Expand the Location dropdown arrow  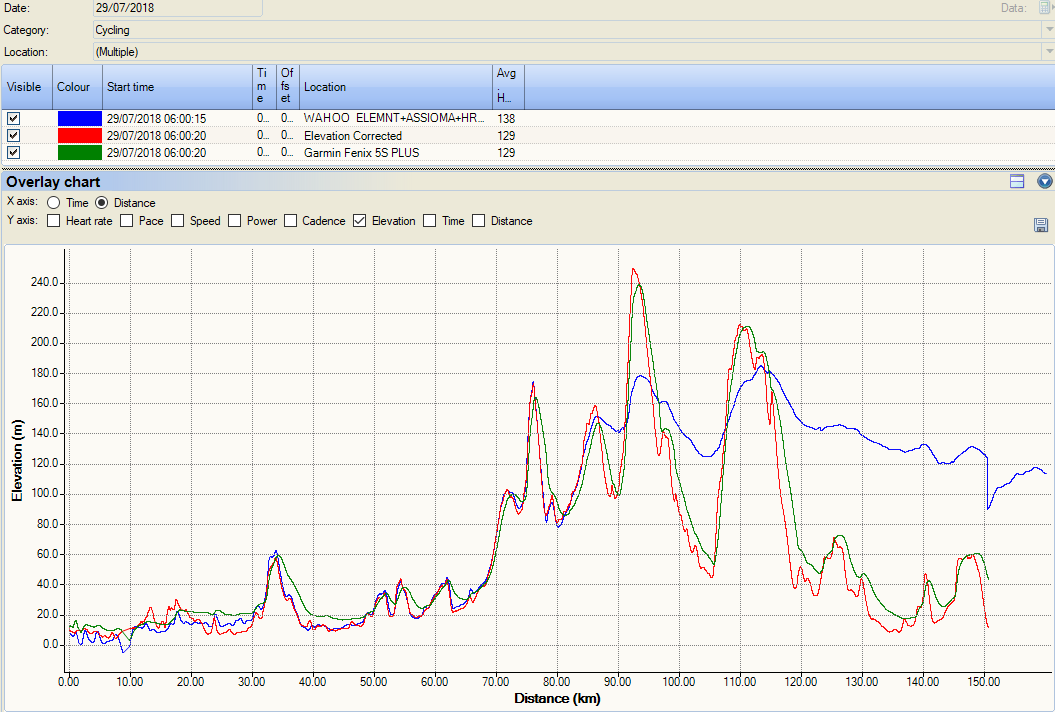[1047, 51]
